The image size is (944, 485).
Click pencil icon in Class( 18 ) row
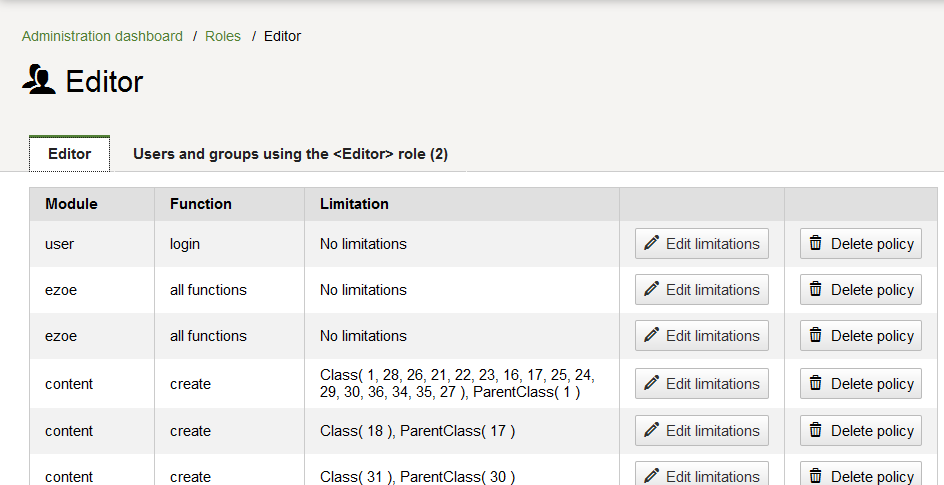click(651, 430)
